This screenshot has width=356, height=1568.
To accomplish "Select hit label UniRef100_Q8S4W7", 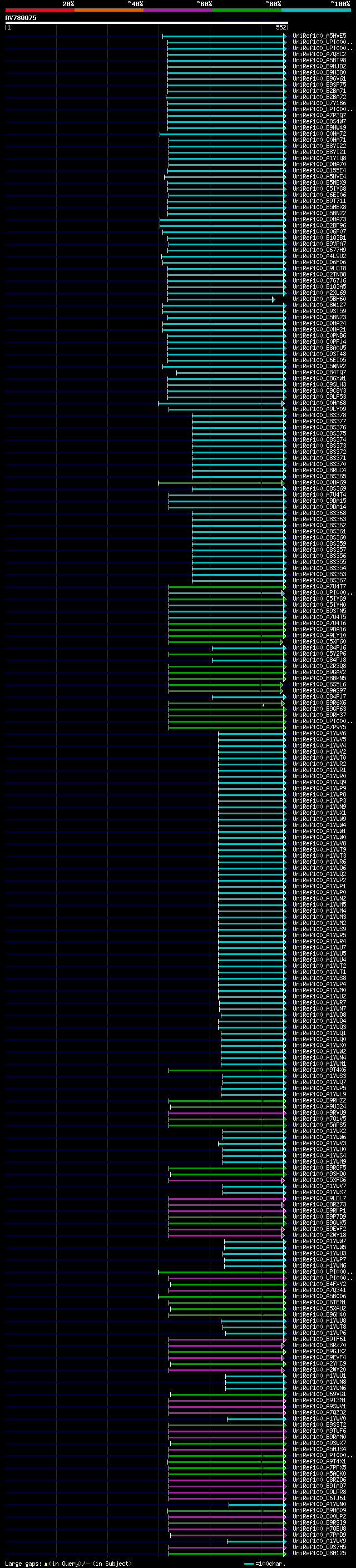I will (319, 122).
